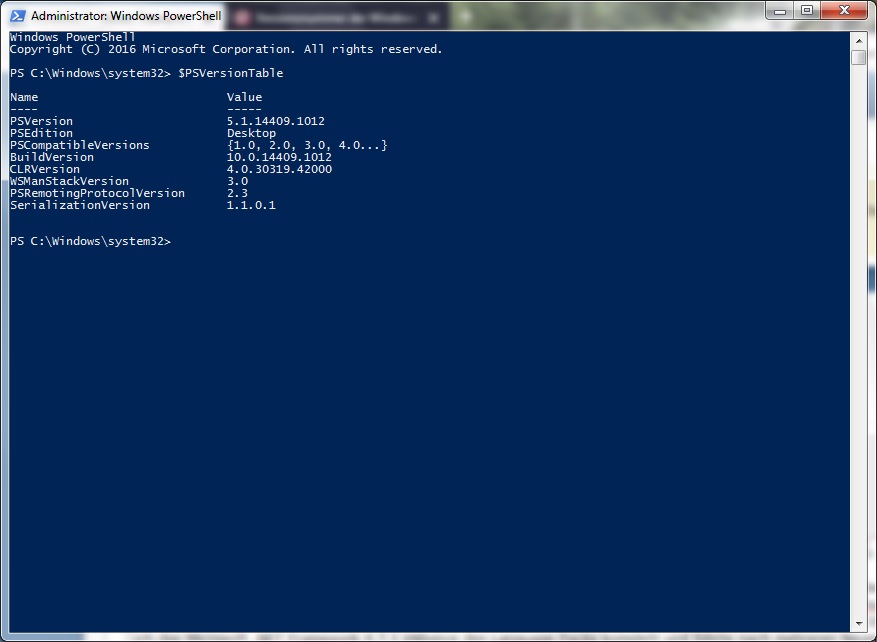
Task: Click the Desktop edition value
Action: click(251, 133)
